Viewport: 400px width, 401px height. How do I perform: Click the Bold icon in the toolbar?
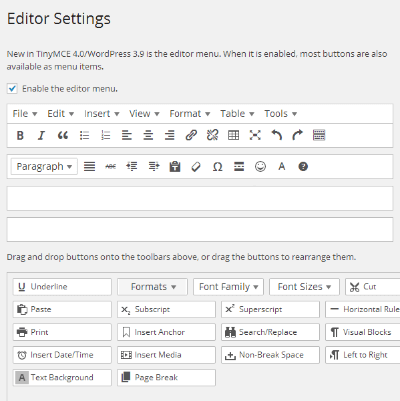20,135
